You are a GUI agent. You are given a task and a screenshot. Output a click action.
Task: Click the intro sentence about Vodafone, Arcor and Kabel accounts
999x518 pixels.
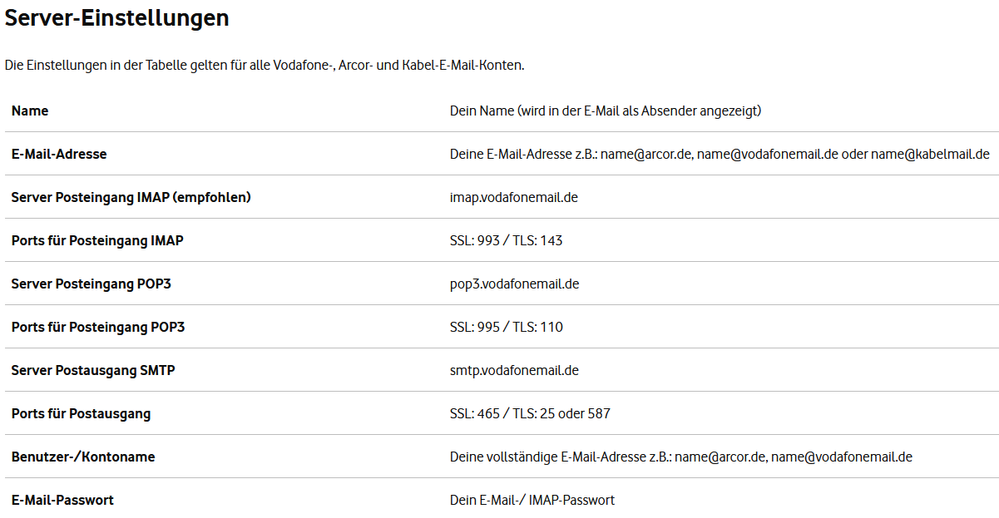(265, 65)
